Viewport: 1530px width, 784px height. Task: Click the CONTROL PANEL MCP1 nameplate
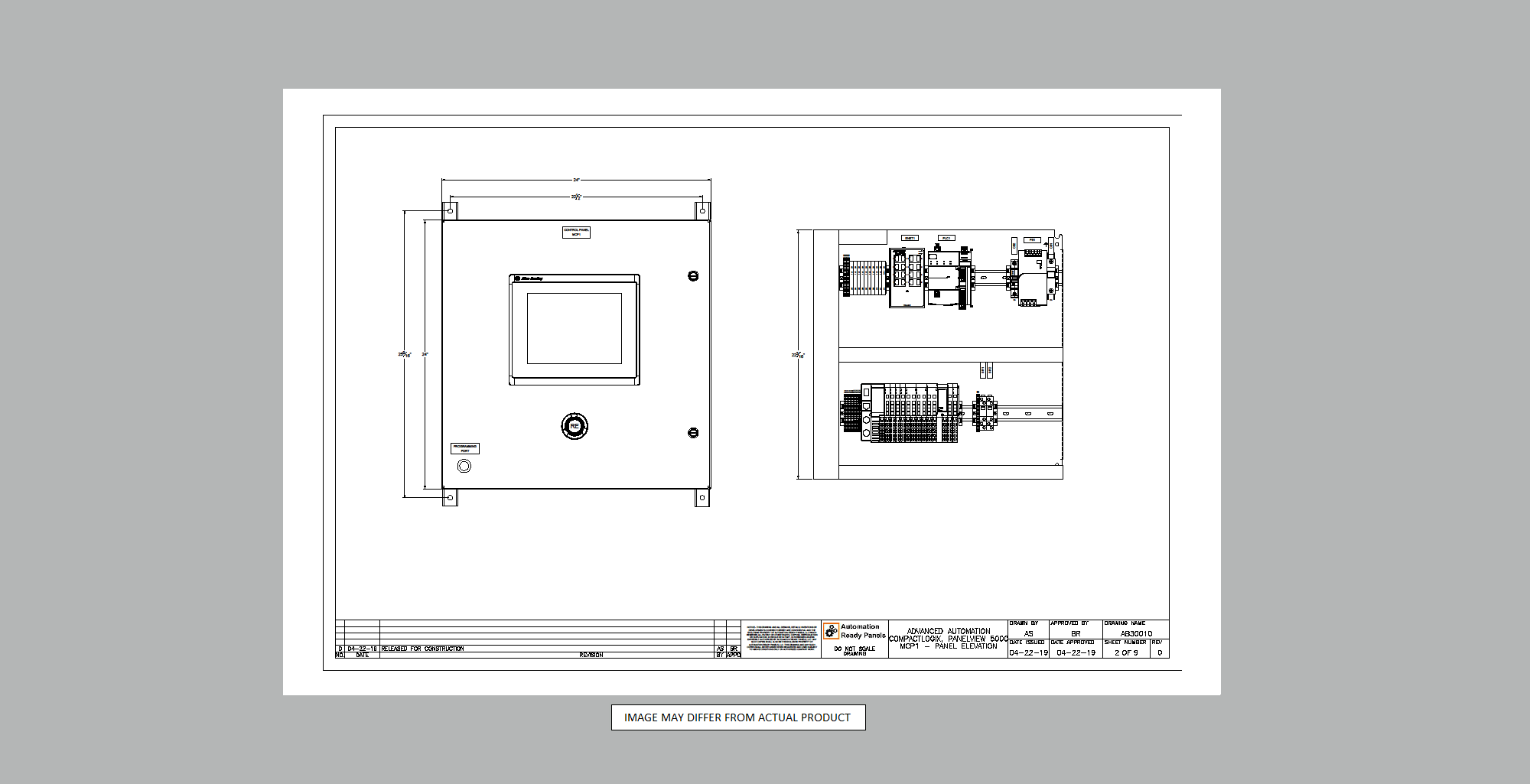point(576,232)
